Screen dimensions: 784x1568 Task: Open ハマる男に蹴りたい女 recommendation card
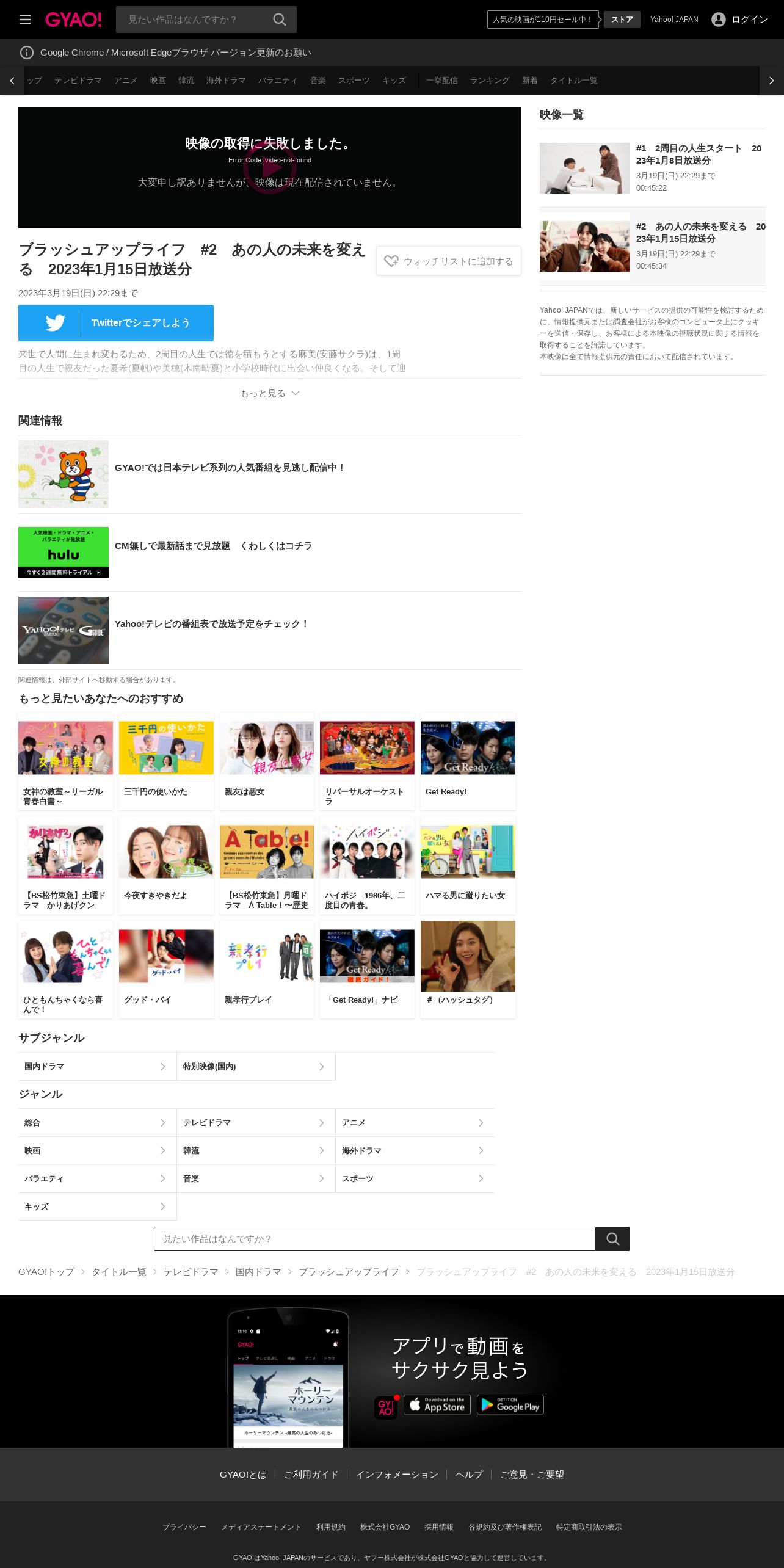(468, 865)
